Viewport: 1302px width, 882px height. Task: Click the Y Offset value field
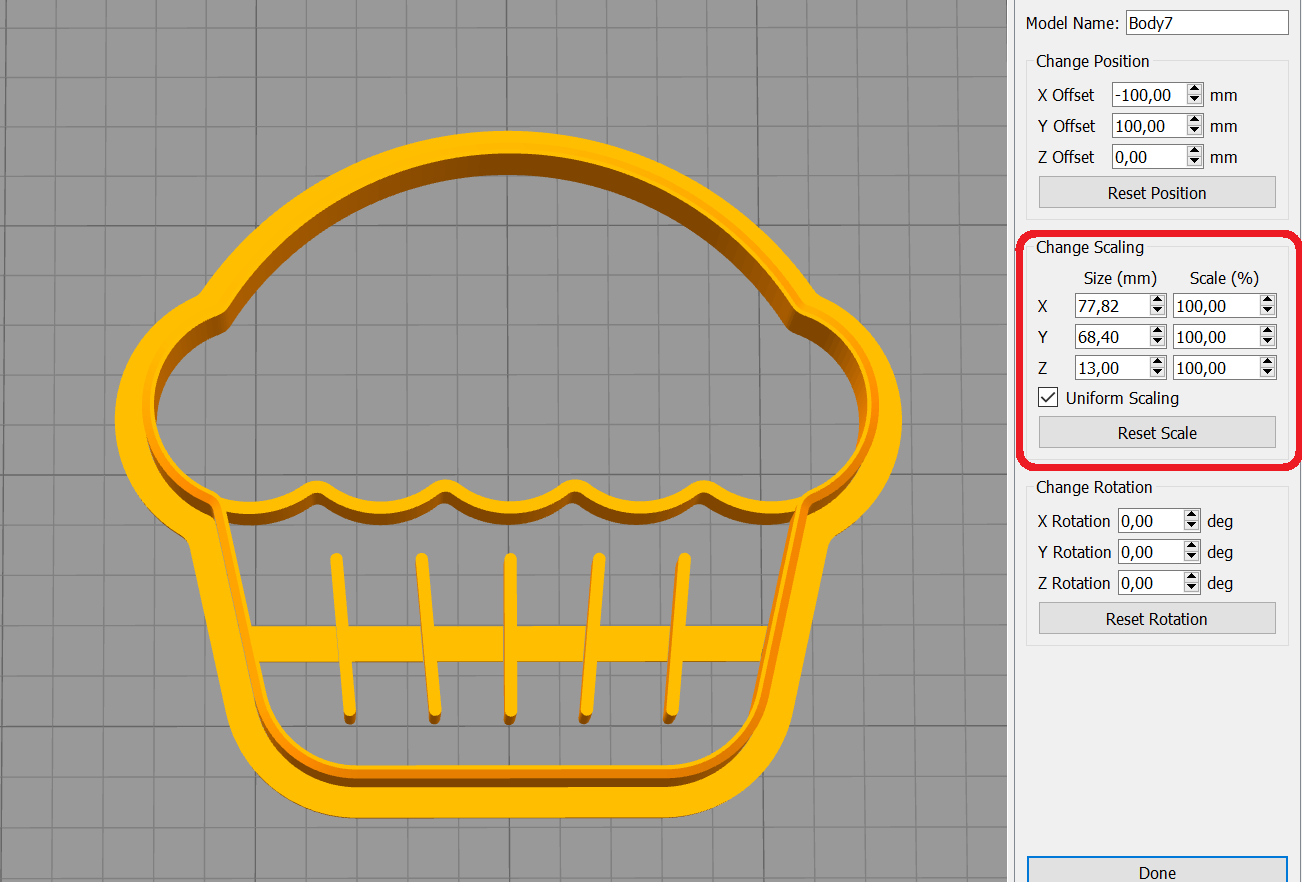(1149, 126)
